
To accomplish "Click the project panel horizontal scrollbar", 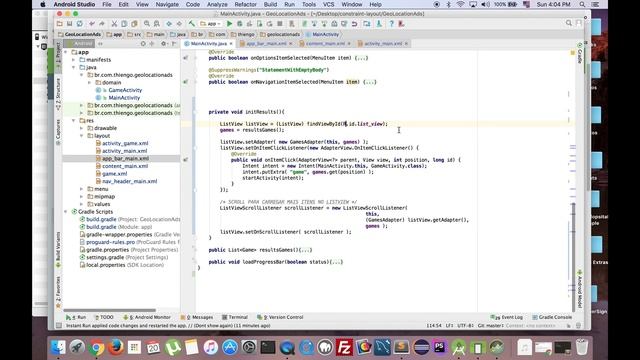I will pyautogui.click(x=109, y=310).
